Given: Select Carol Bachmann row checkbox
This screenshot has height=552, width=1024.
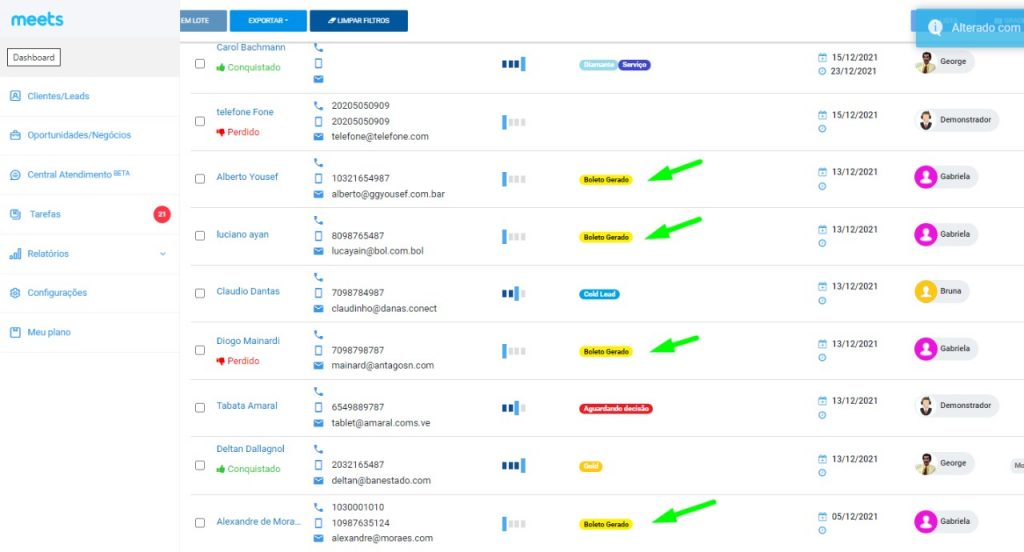Looking at the screenshot, I should tap(200, 64).
